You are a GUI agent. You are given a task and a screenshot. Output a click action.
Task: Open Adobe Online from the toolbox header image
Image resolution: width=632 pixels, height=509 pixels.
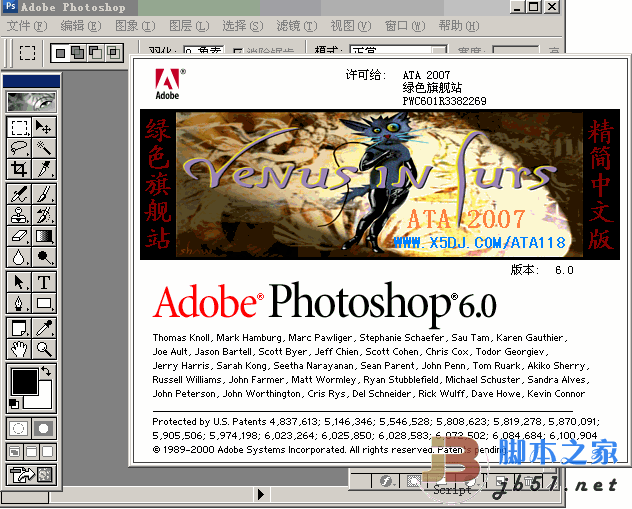(31, 101)
